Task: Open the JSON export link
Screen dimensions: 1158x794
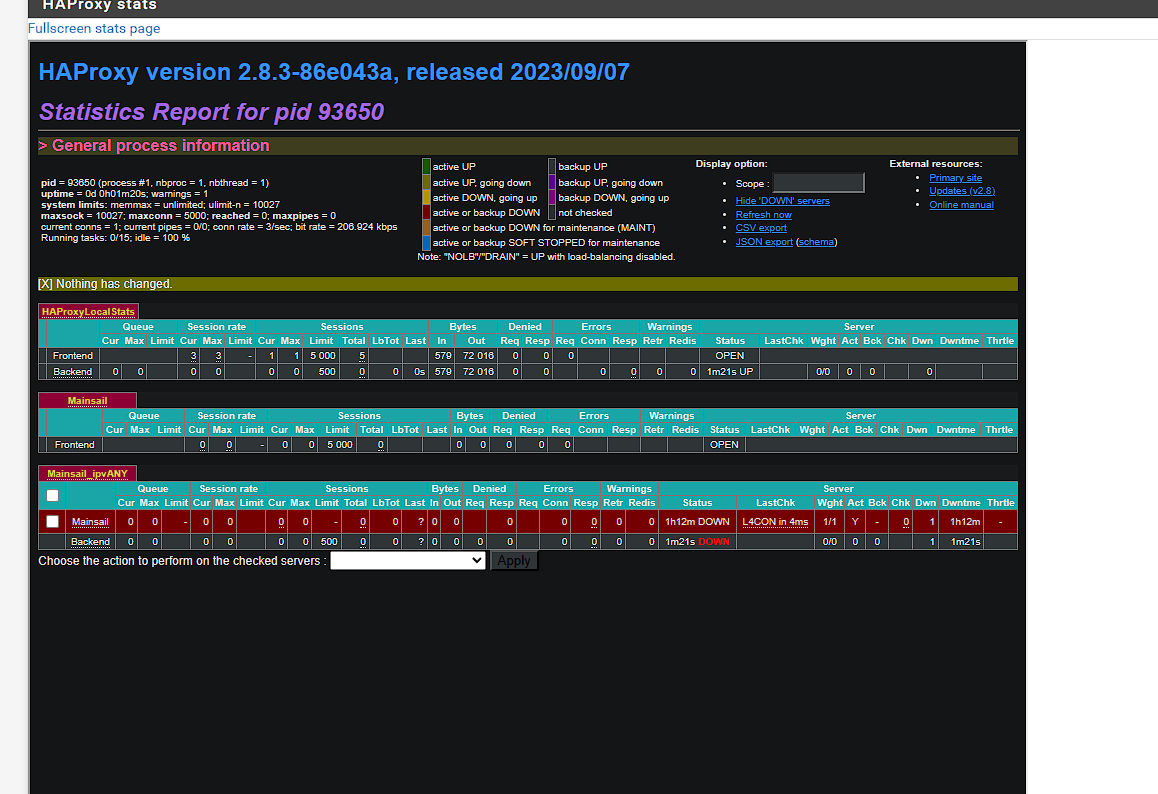Action: (x=764, y=242)
